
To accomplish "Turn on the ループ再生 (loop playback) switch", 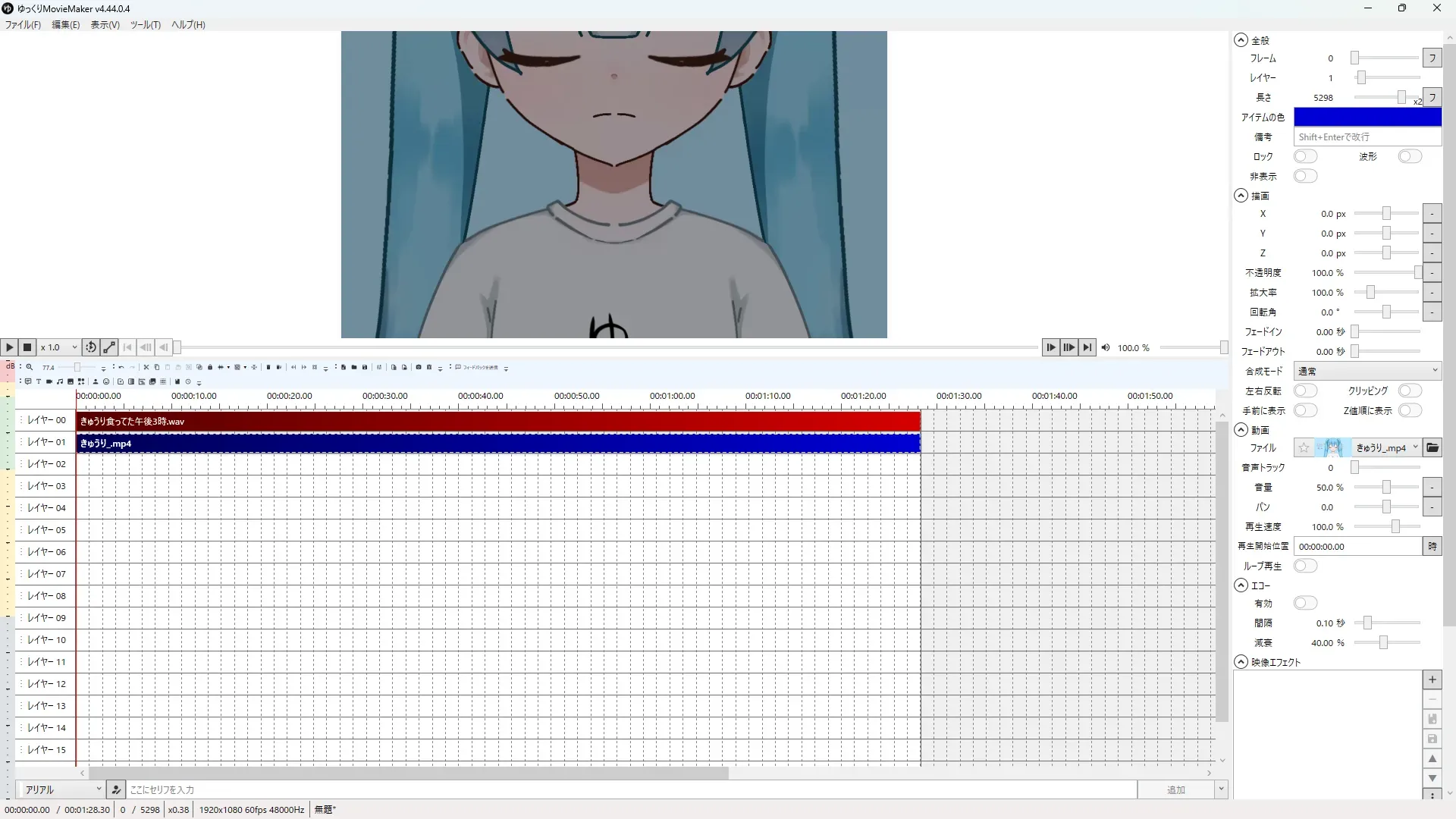I will click(1305, 566).
